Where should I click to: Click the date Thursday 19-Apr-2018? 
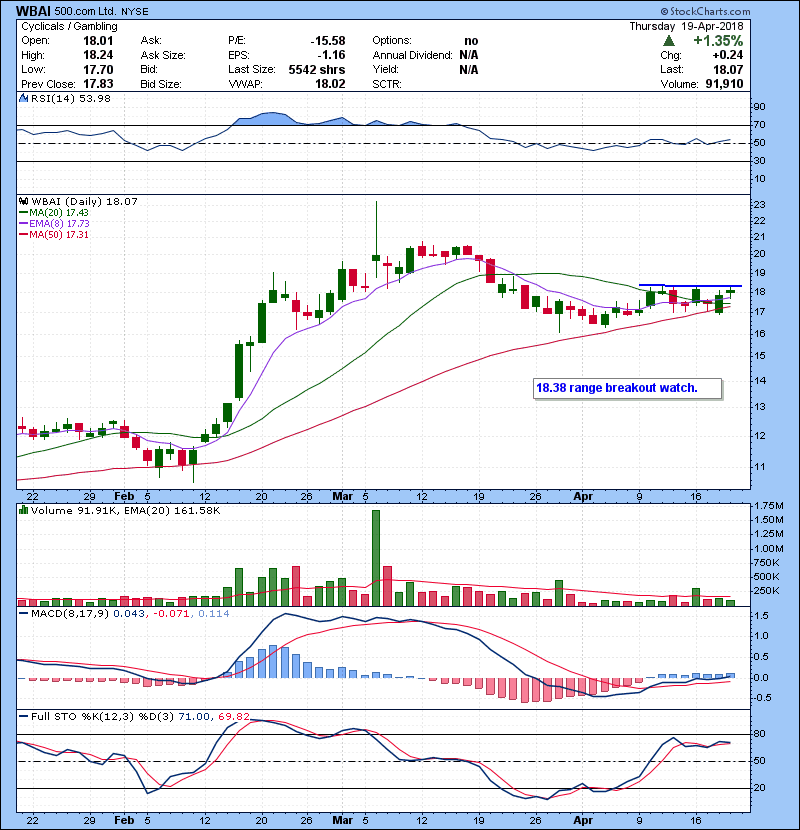tap(686, 26)
